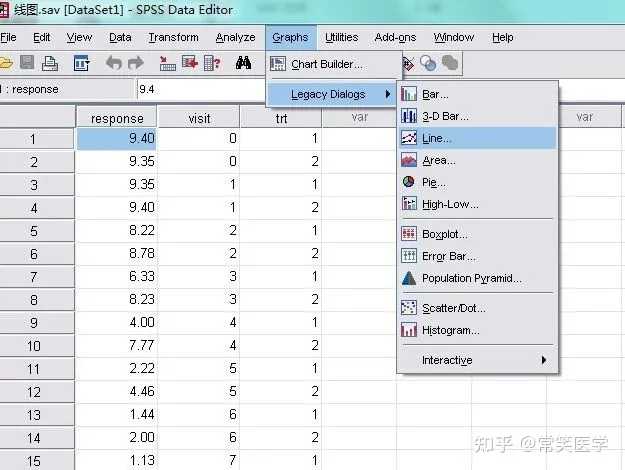Click the grey Show All Variables circles icon

click(x=450, y=63)
